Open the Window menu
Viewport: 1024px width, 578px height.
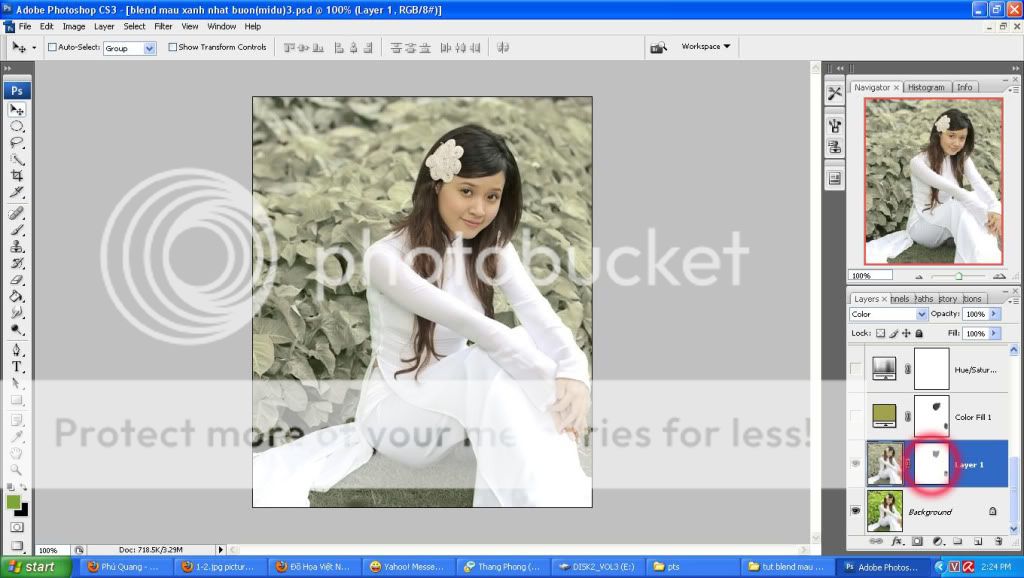tap(221, 26)
